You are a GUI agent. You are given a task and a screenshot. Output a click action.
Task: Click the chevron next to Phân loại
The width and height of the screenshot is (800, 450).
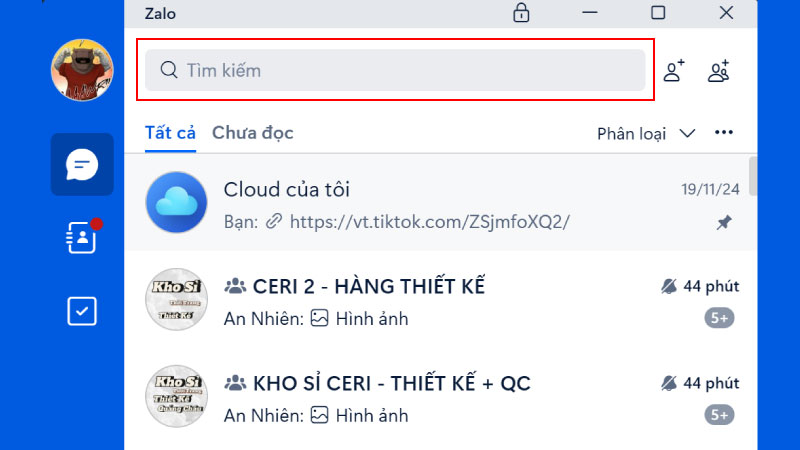pyautogui.click(x=687, y=134)
